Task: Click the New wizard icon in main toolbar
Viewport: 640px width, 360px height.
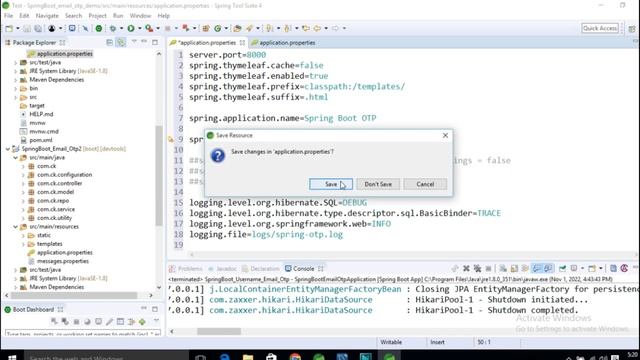Action: (9, 28)
